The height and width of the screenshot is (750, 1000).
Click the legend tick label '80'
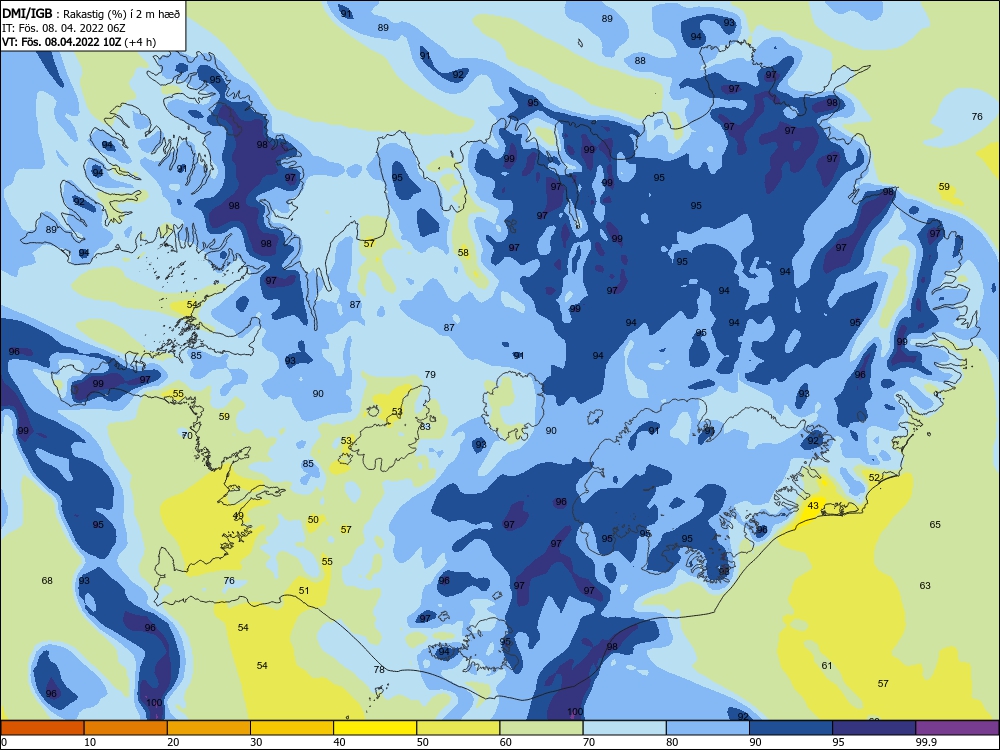pyautogui.click(x=672, y=742)
